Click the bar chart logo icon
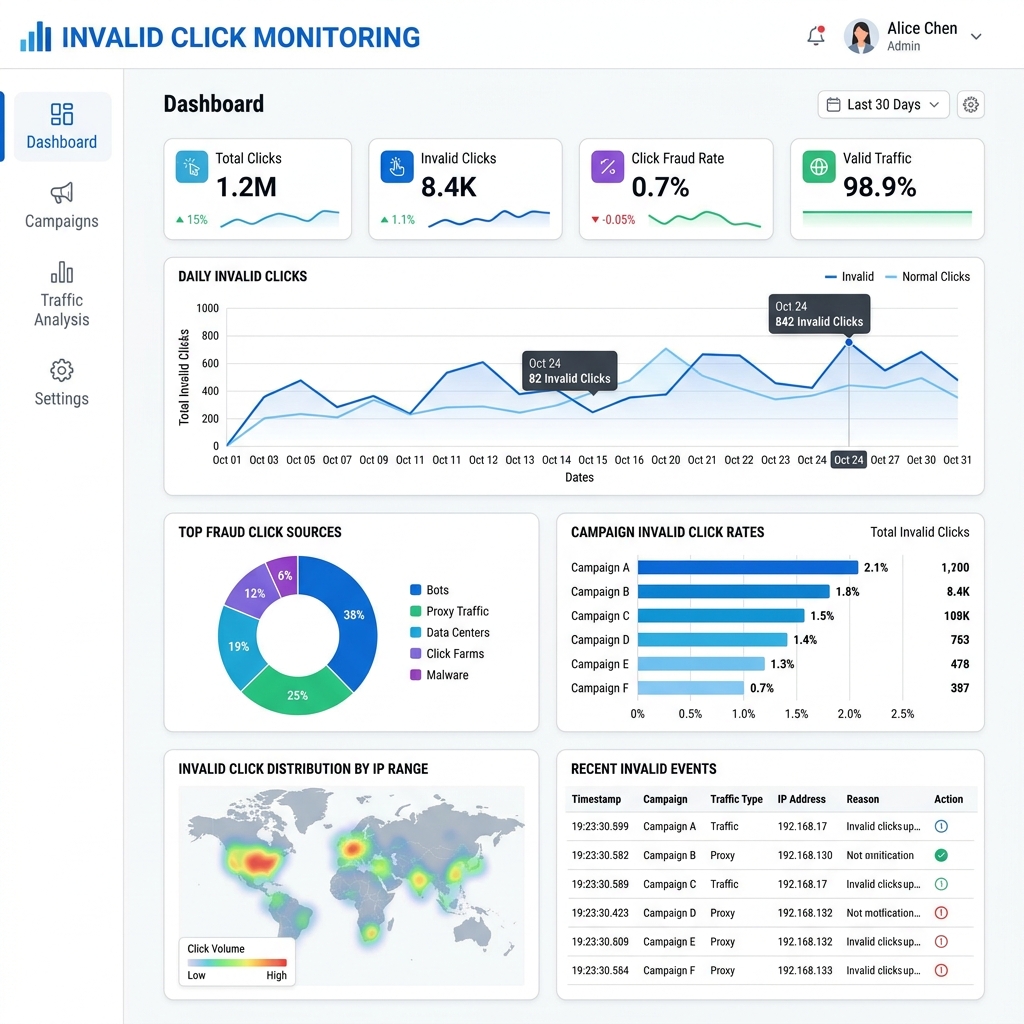This screenshot has height=1024, width=1024. [35, 37]
